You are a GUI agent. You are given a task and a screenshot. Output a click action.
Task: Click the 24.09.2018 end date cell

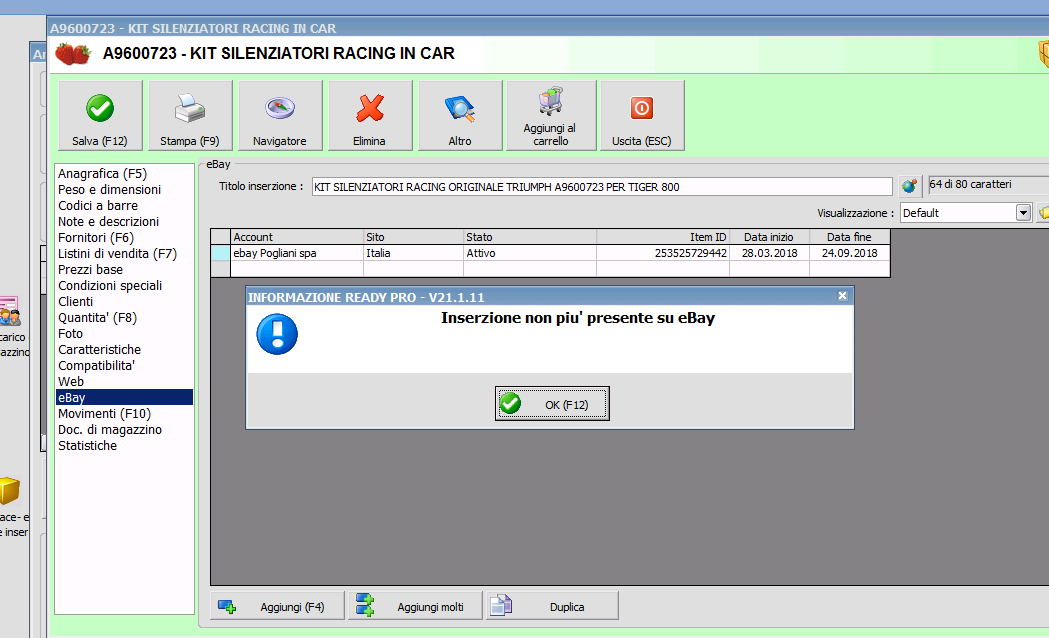pyautogui.click(x=850, y=253)
